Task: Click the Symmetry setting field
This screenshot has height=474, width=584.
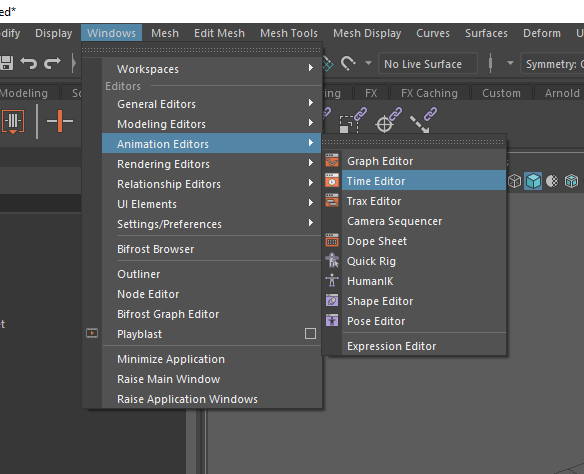Action: [x=552, y=64]
